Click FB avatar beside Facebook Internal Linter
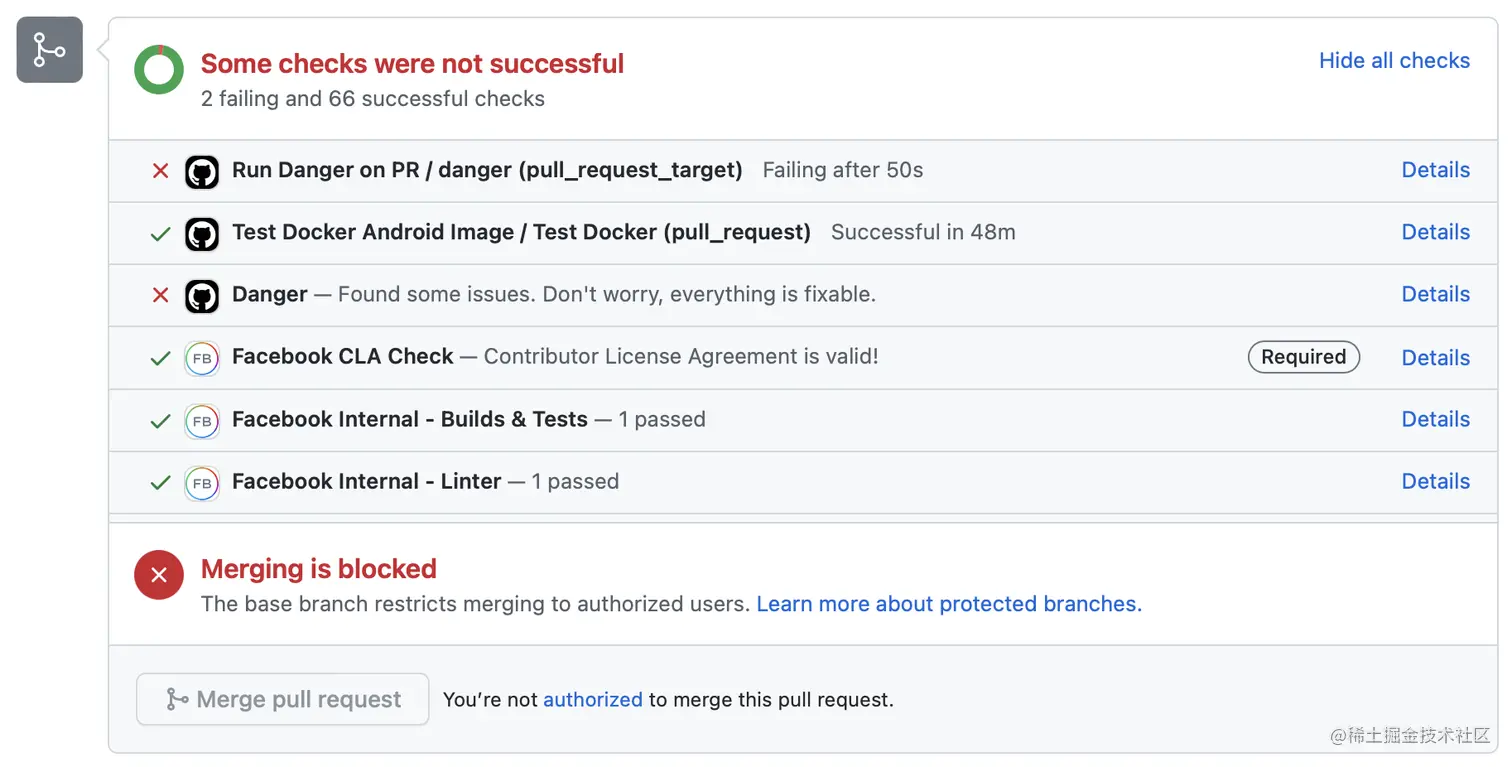Screen dimensions: 1512x767 (202, 483)
